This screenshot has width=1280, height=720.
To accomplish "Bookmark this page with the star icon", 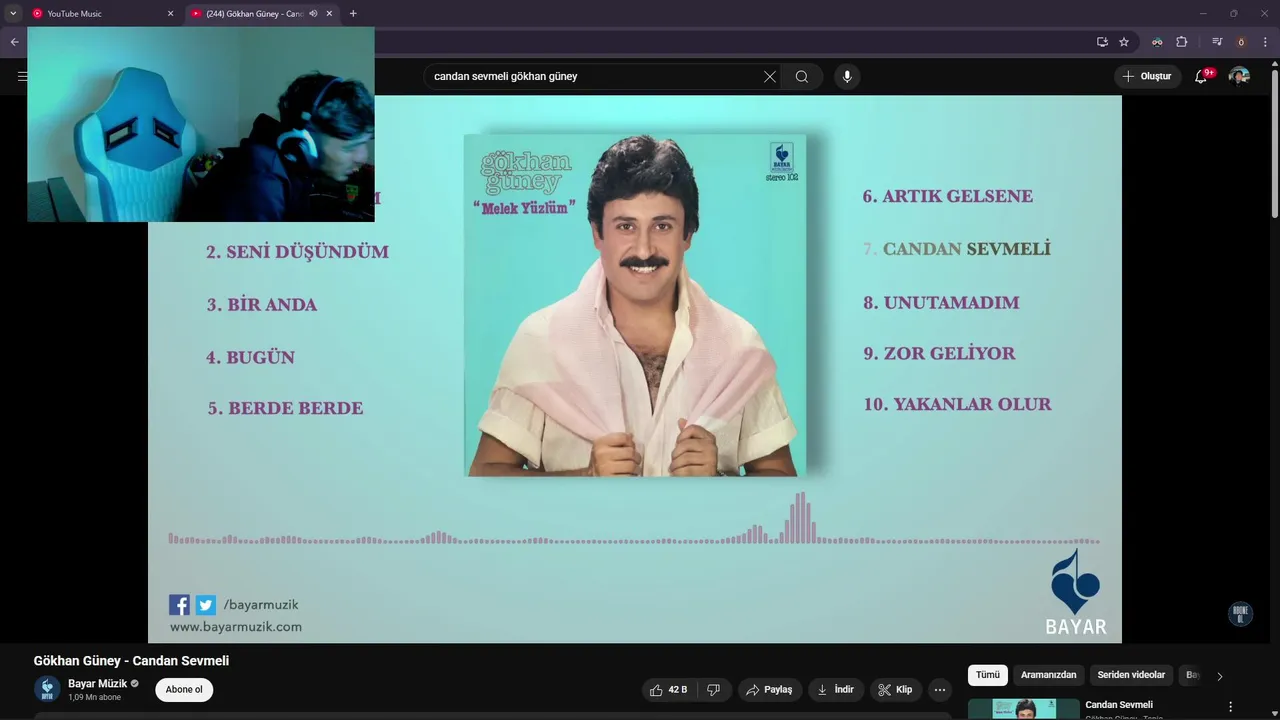I will [x=1124, y=42].
